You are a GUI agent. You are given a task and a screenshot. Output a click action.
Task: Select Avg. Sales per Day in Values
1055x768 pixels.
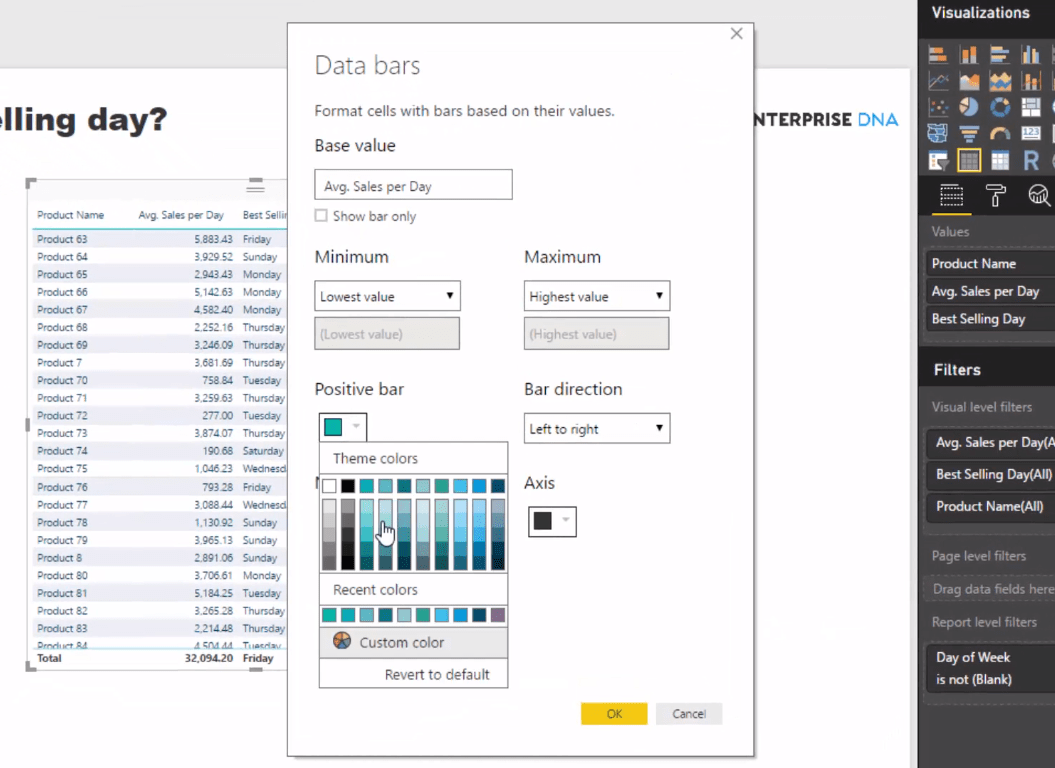pos(990,291)
